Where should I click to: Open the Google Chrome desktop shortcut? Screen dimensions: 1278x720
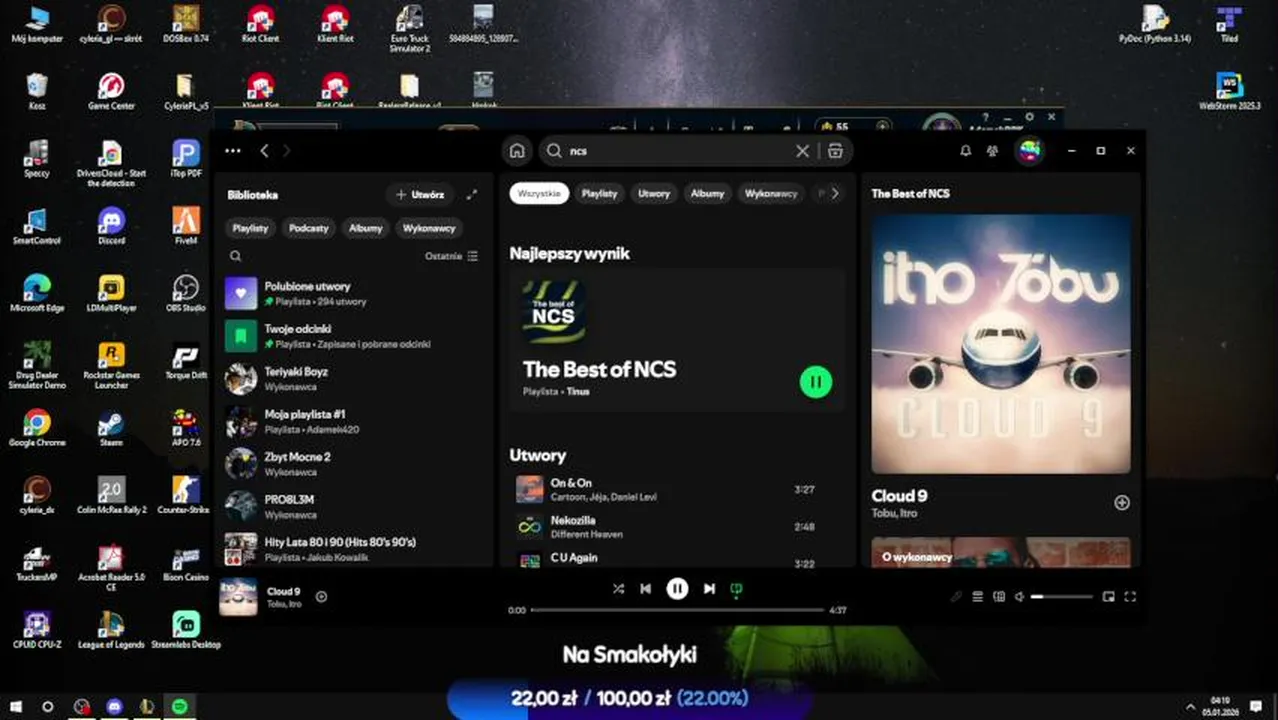(x=37, y=429)
